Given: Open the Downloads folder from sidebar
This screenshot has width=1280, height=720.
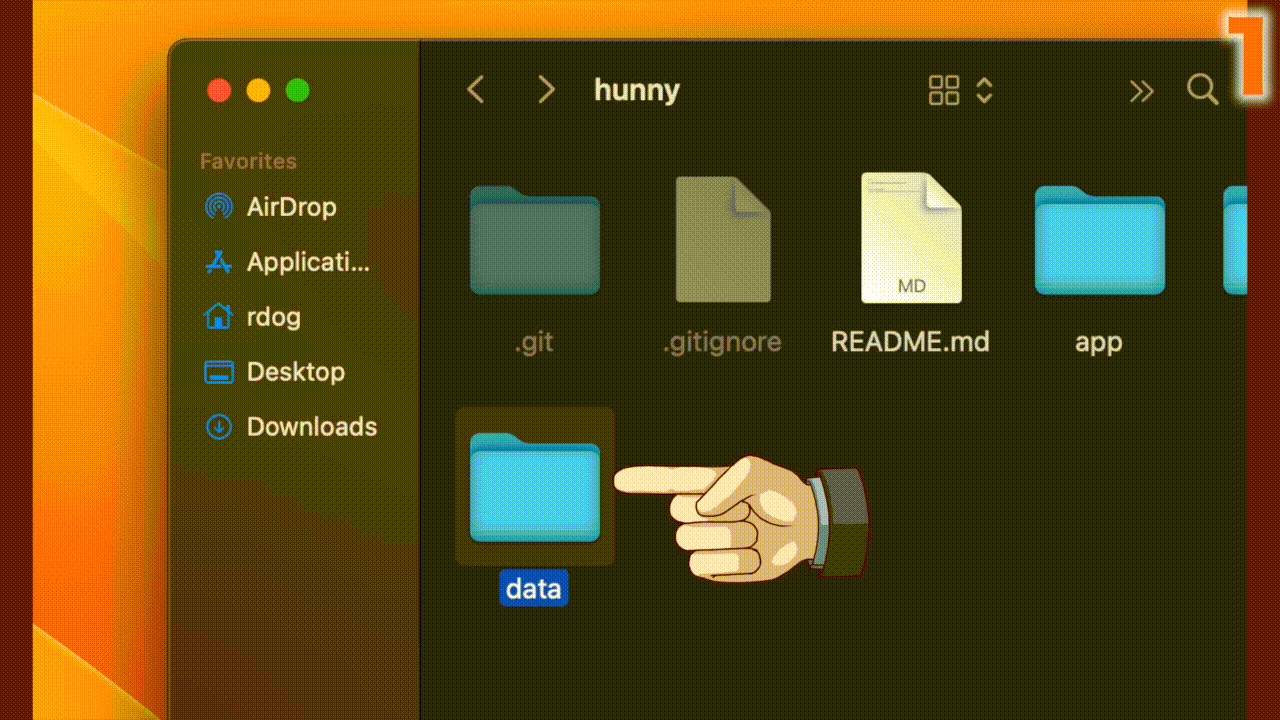Looking at the screenshot, I should click(311, 427).
